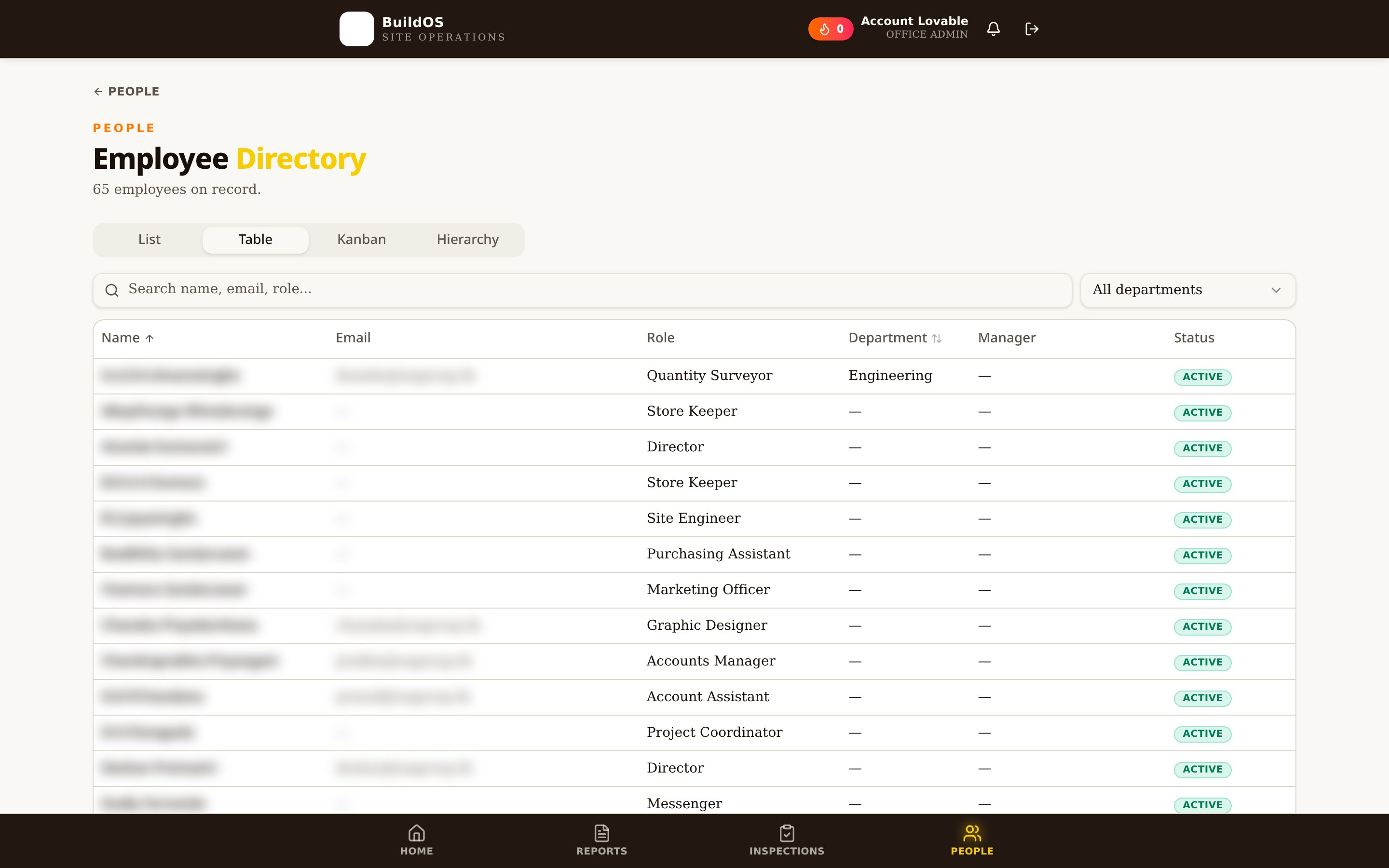The width and height of the screenshot is (1389, 868).
Task: Click ACTIVE badge in Site Engineer row
Action: [1202, 519]
